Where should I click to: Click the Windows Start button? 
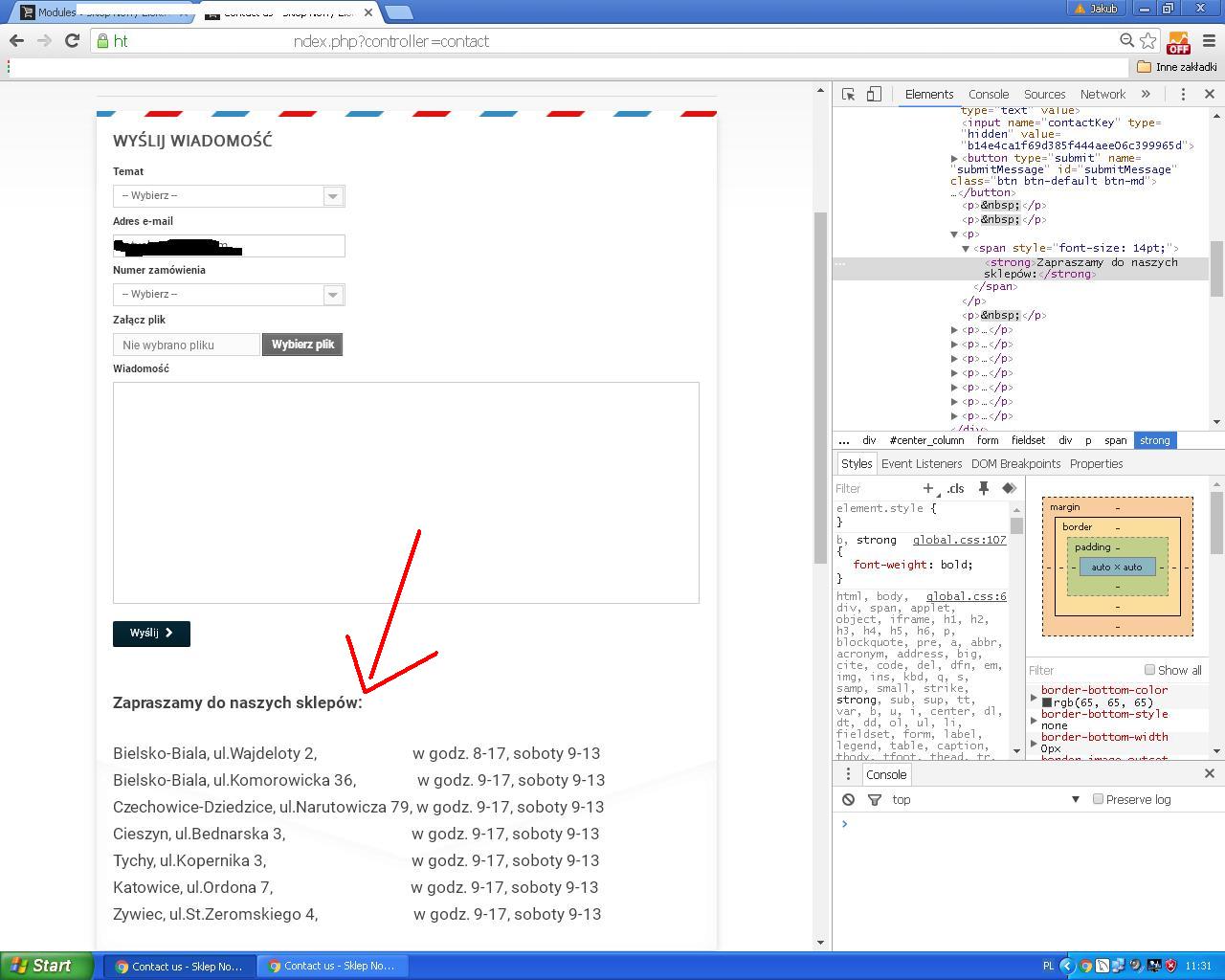coord(46,966)
